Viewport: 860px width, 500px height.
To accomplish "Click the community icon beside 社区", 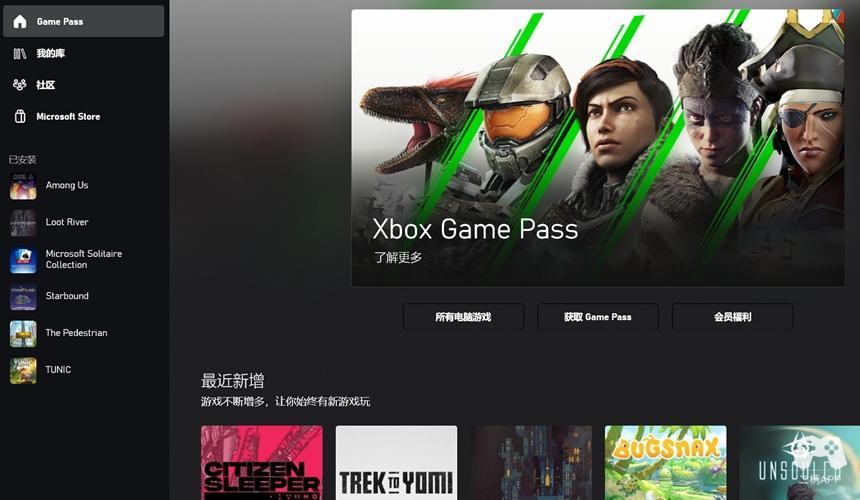I will point(20,84).
